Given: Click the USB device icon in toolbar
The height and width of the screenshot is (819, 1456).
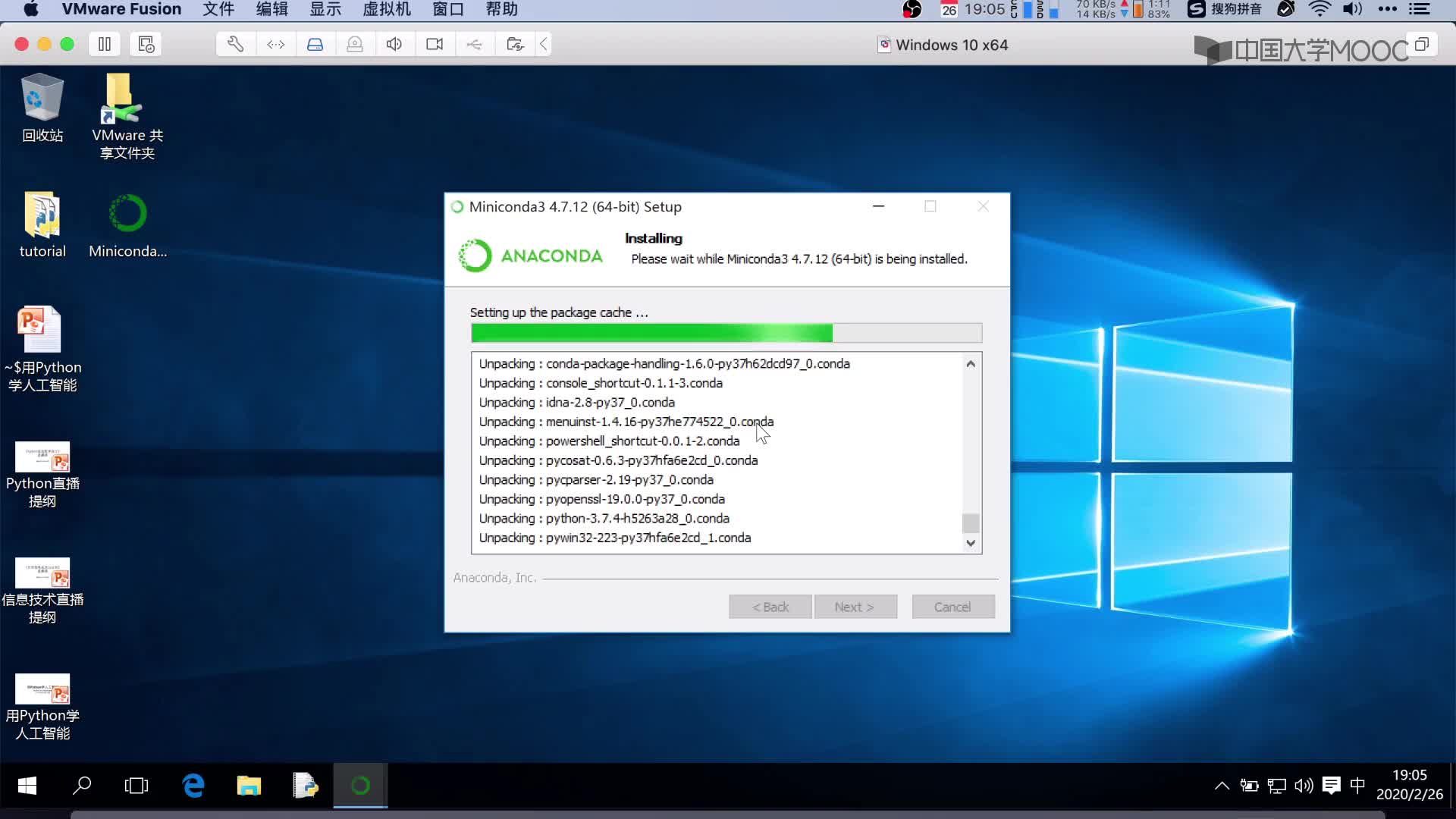Looking at the screenshot, I should pos(474,44).
